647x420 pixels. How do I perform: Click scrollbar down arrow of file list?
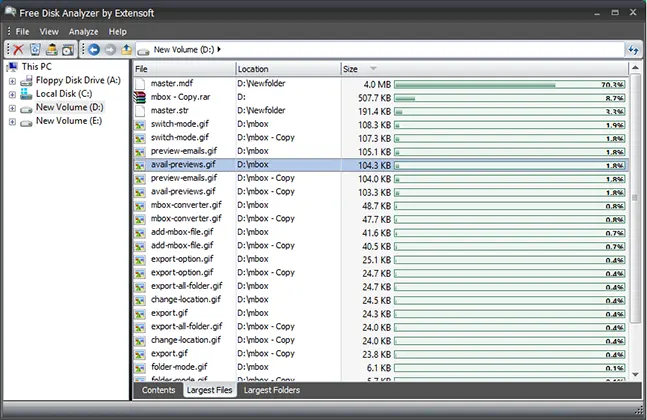[x=635, y=375]
